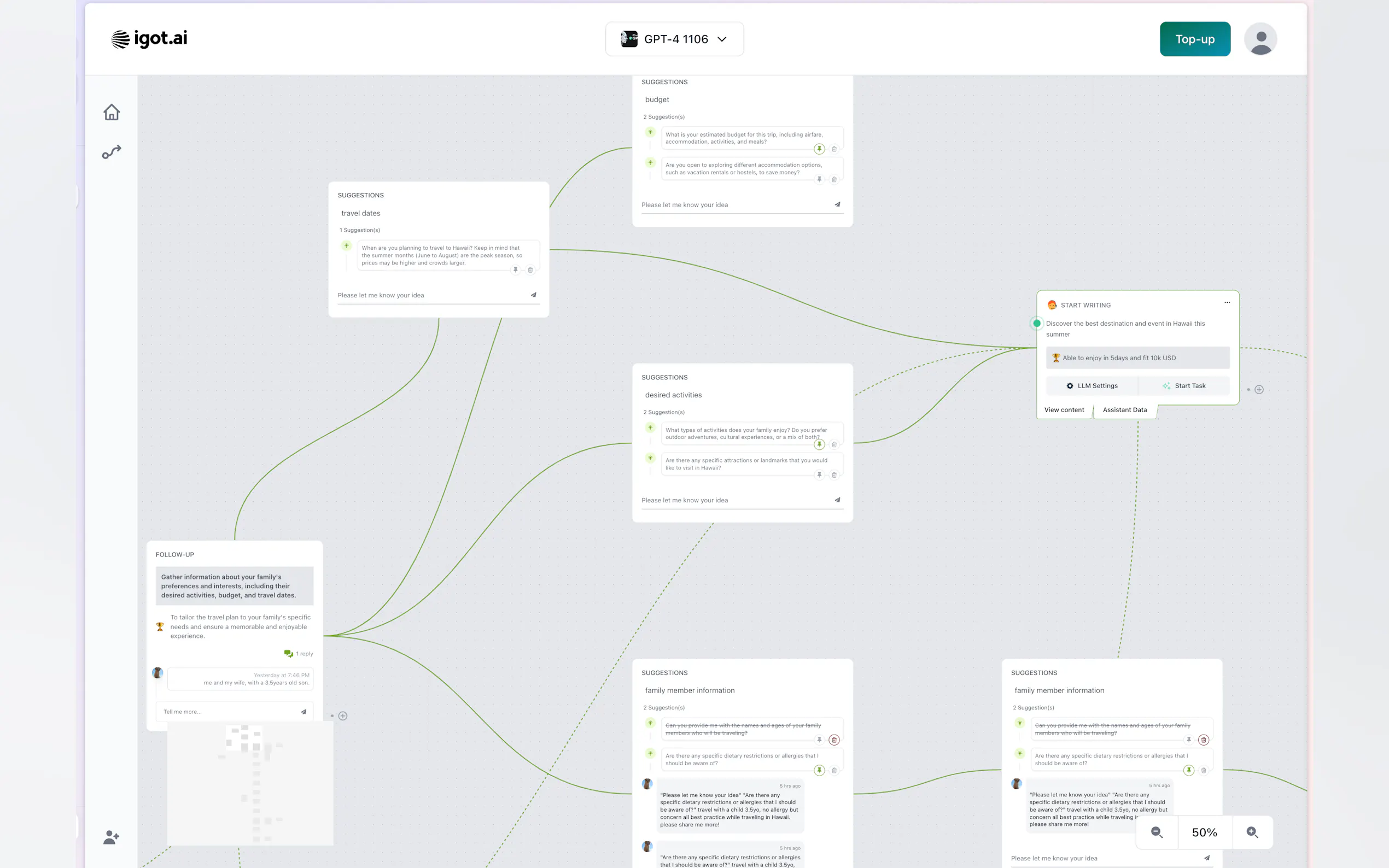1389x868 pixels.
Task: Toggle pin on estimated budget suggestion
Action: point(819,149)
